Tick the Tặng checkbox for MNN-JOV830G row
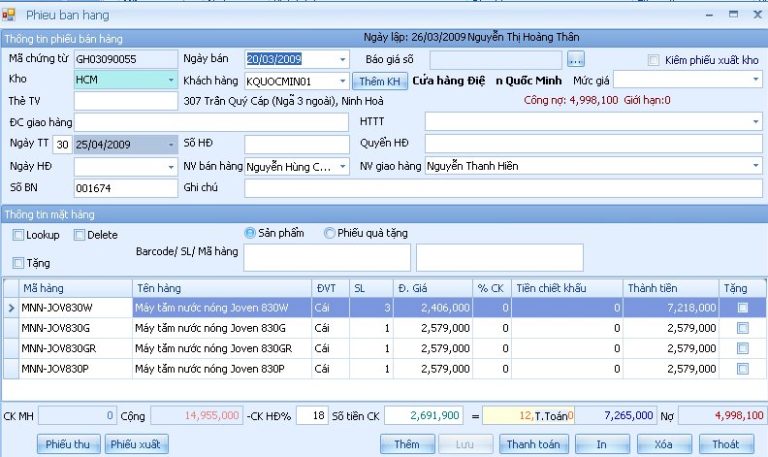 (742, 328)
